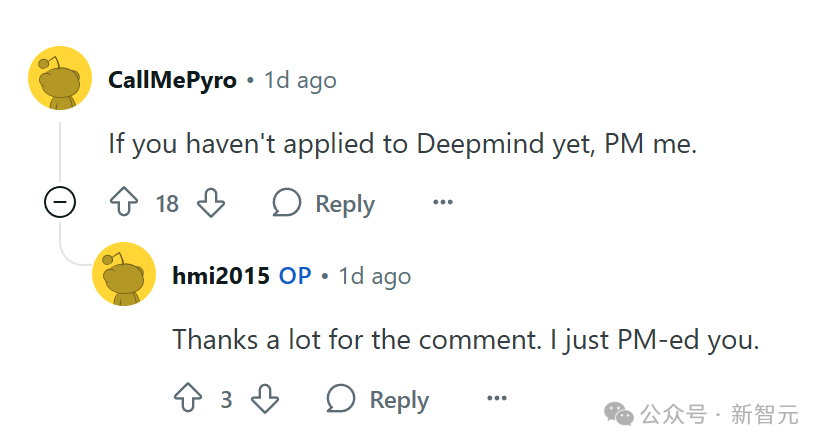
Task: Reply to CallMePyro's comment
Action: 324,204
